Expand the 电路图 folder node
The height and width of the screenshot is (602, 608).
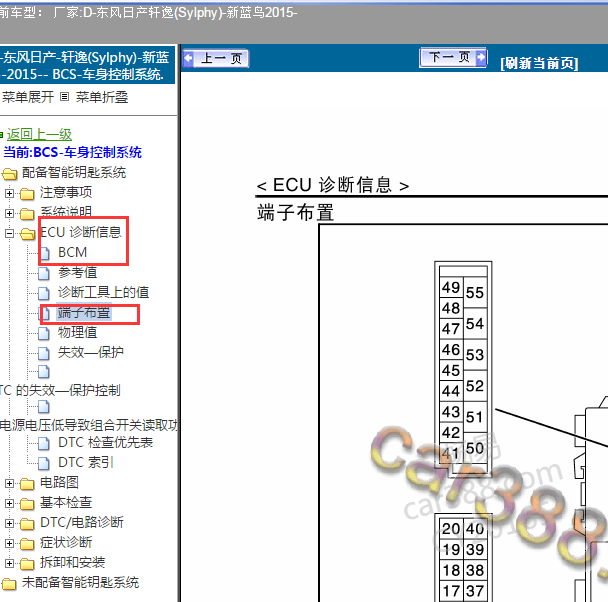(9, 483)
